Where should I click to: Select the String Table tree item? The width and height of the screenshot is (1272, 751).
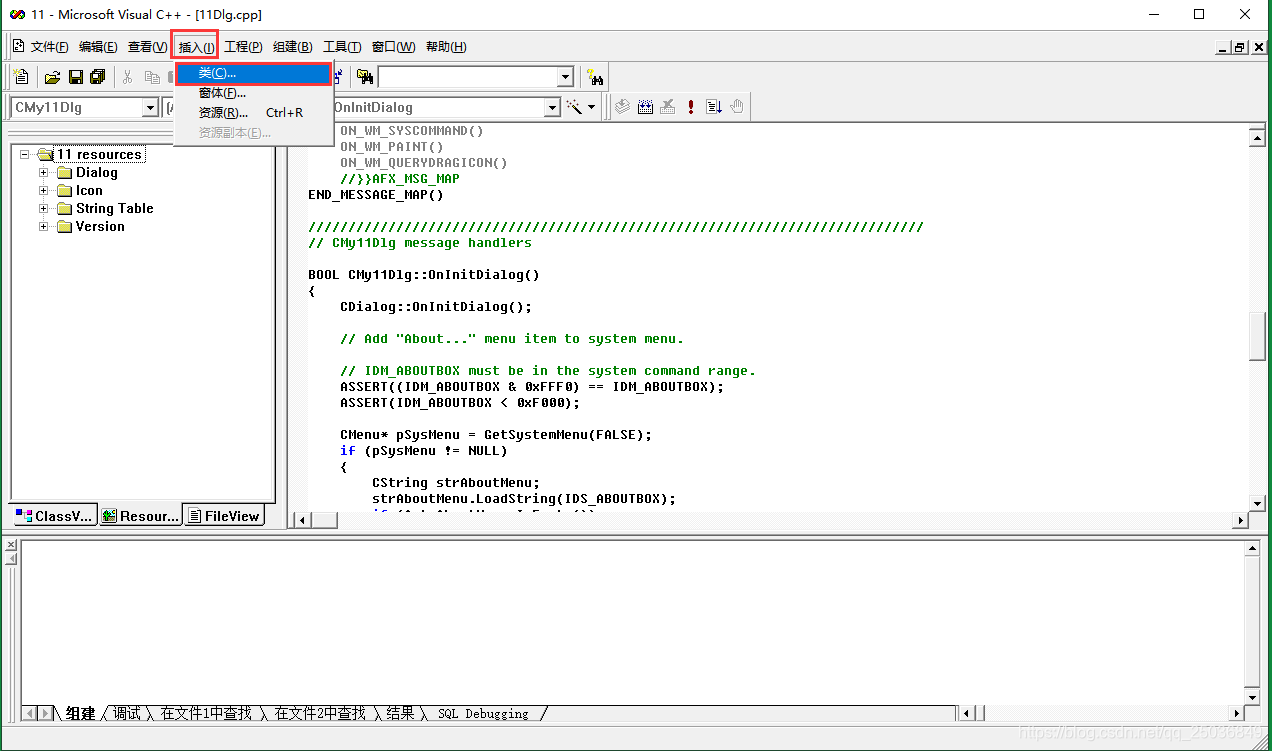[x=114, y=208]
